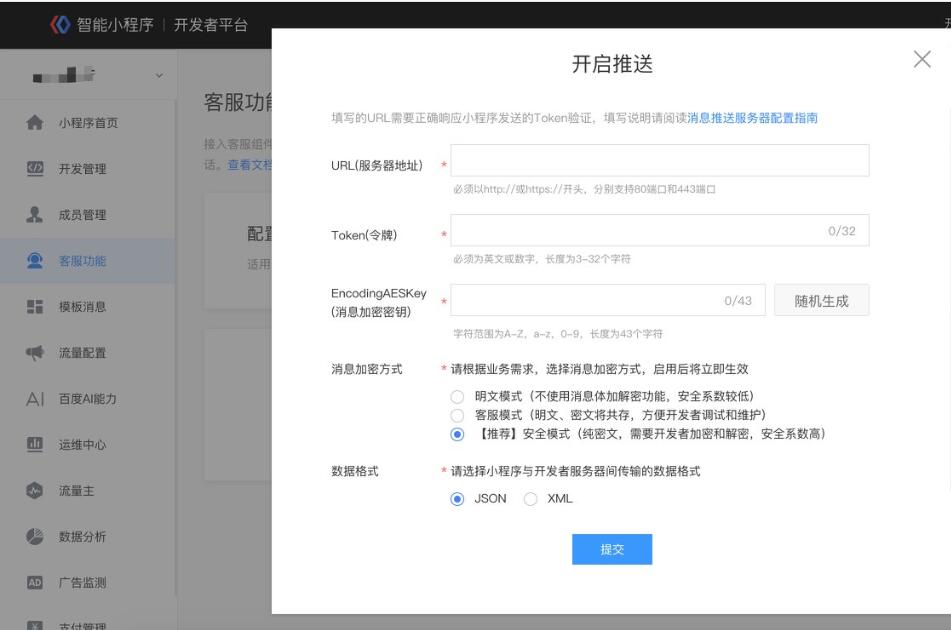Click the person icon beside 成员管理
Viewport: 951px width, 630px height.
tap(35, 215)
